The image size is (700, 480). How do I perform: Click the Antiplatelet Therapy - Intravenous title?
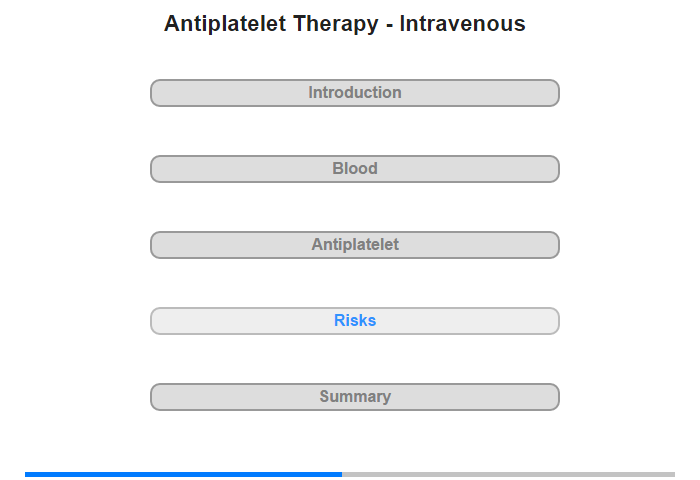click(345, 24)
